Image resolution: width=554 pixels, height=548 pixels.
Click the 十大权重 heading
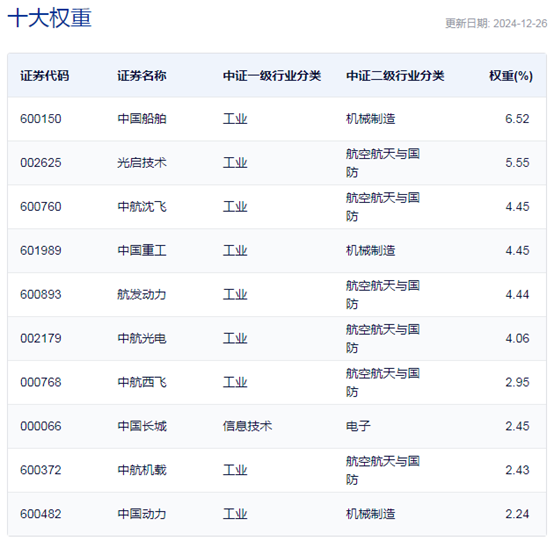(49, 18)
